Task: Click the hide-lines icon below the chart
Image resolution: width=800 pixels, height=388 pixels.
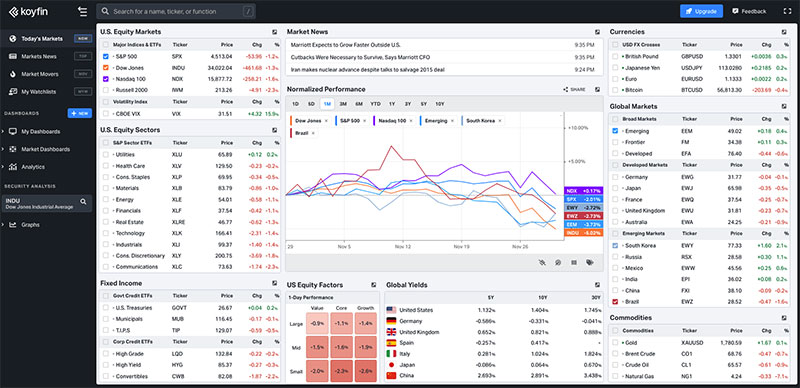Action: 542,262
